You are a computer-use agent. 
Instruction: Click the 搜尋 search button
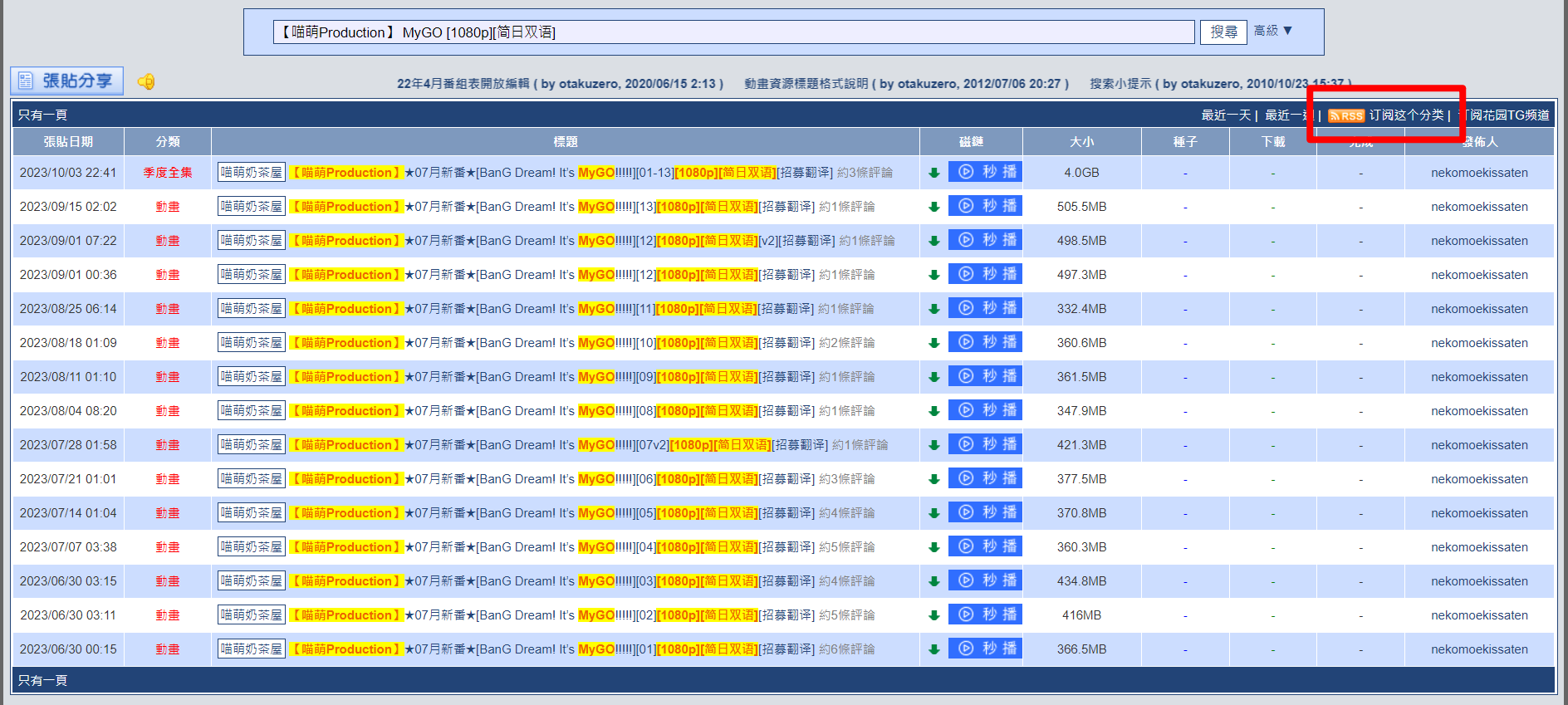tap(1223, 32)
